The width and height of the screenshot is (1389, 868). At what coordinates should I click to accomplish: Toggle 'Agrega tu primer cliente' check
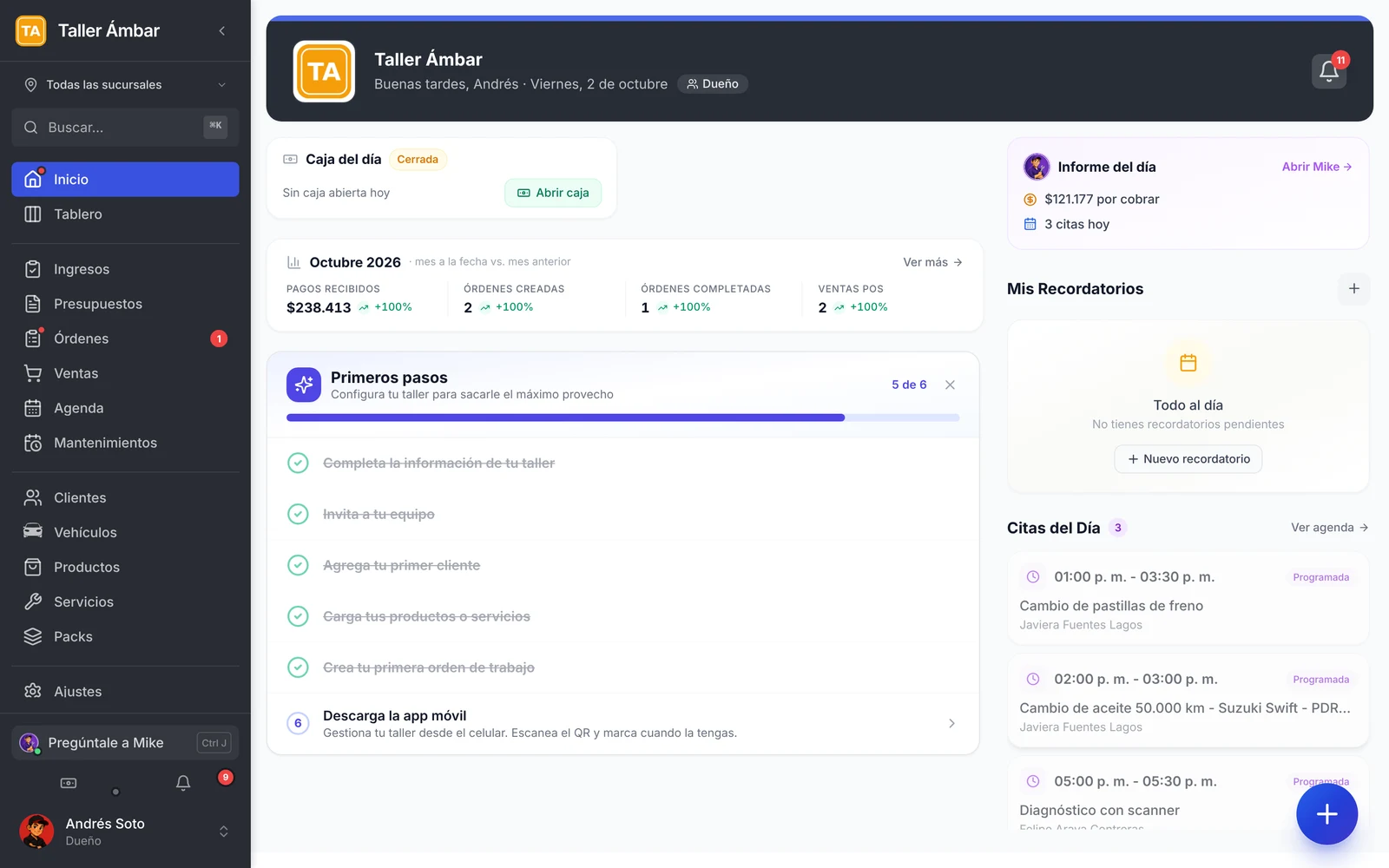click(298, 566)
